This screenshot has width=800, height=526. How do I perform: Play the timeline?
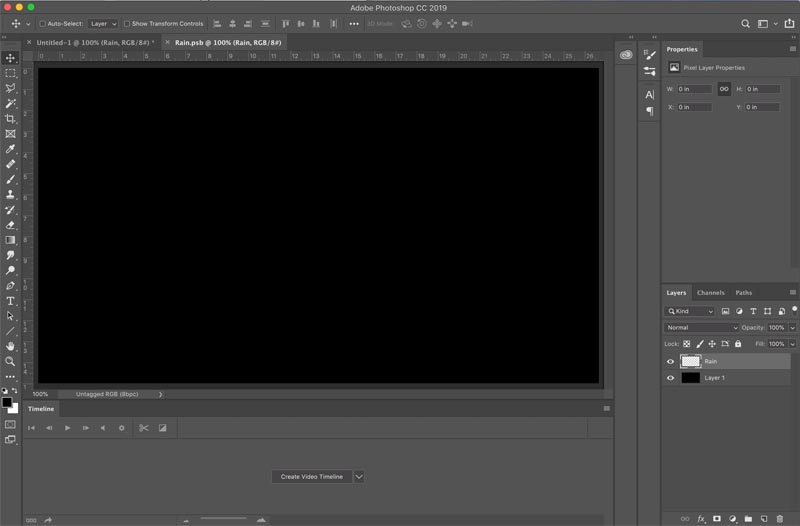(x=67, y=428)
